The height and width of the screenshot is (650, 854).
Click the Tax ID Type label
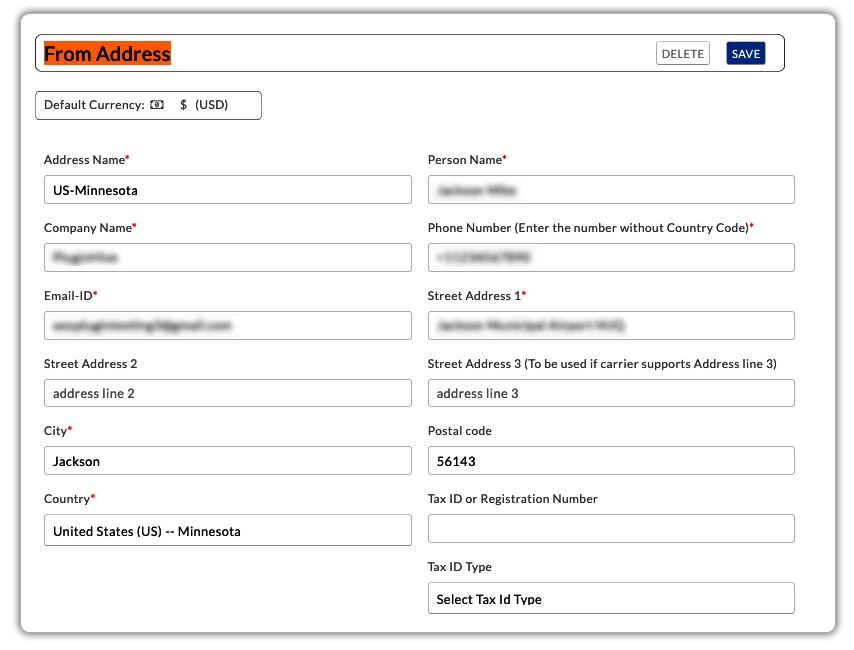[x=460, y=567]
